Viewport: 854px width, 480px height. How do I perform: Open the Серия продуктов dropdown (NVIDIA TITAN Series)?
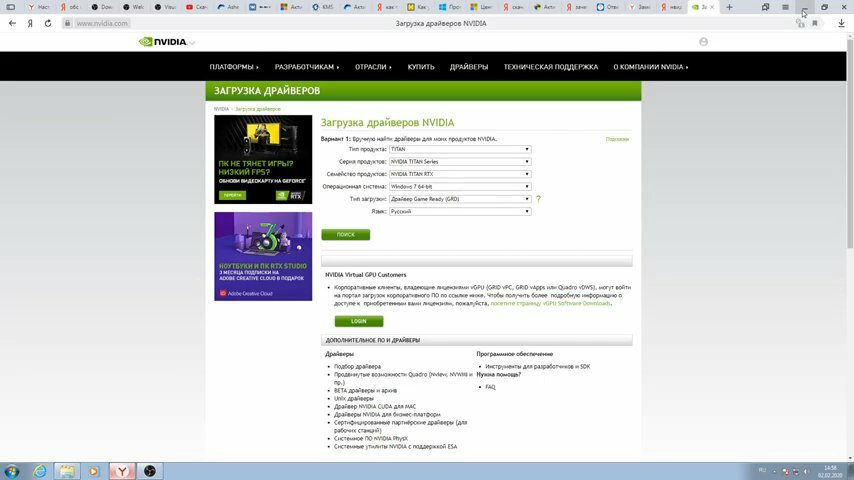coord(460,162)
